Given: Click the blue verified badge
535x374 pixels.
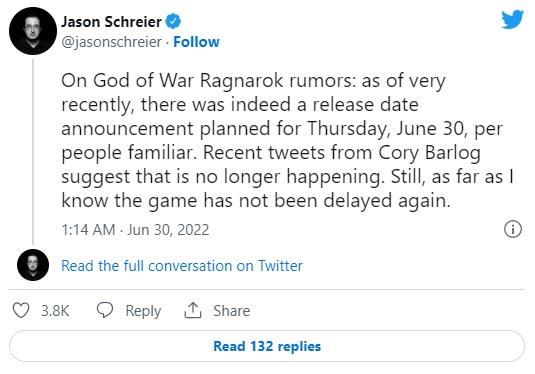Looking at the screenshot, I should (x=173, y=21).
